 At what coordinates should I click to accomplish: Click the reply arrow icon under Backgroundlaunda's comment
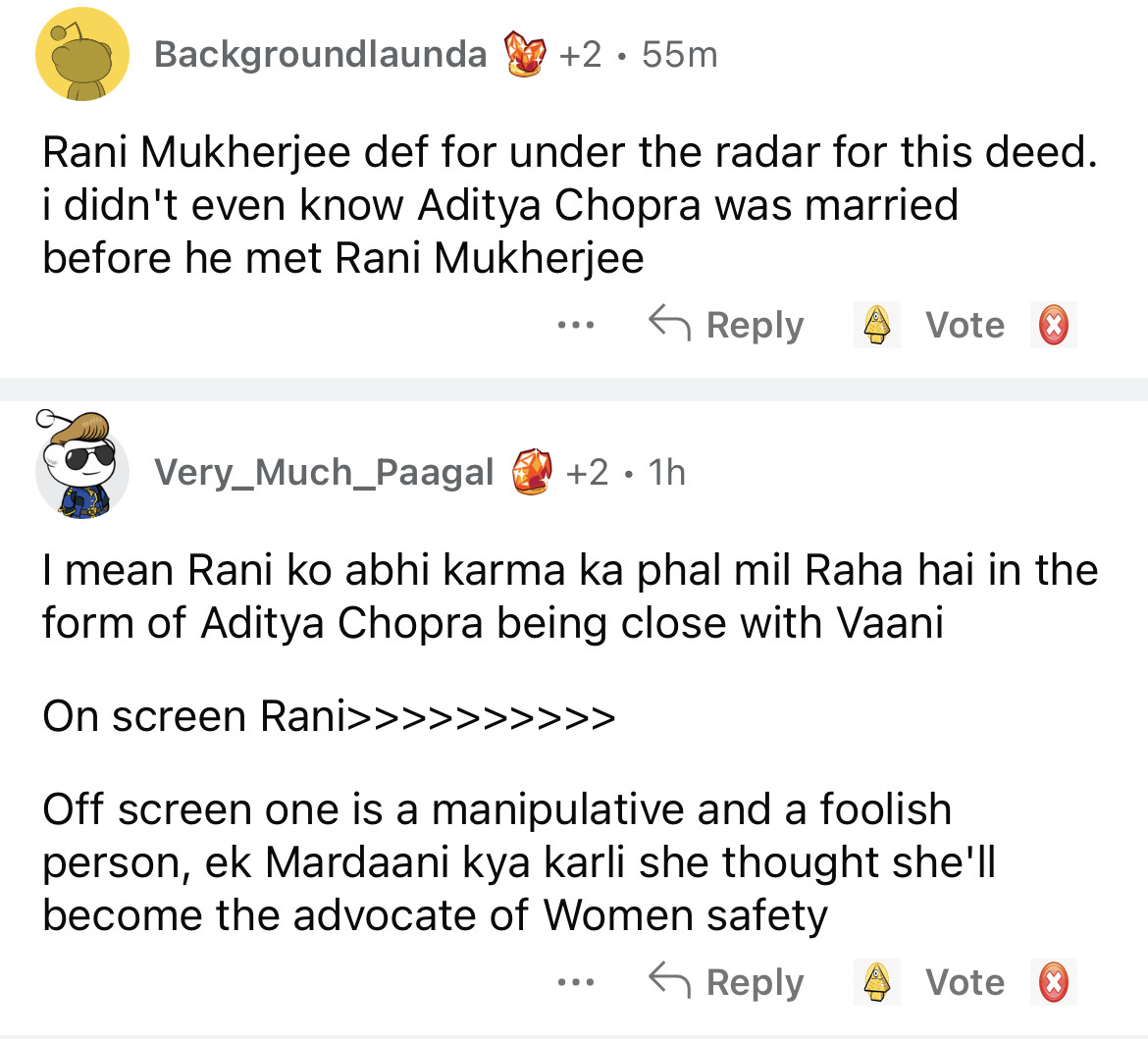(669, 323)
